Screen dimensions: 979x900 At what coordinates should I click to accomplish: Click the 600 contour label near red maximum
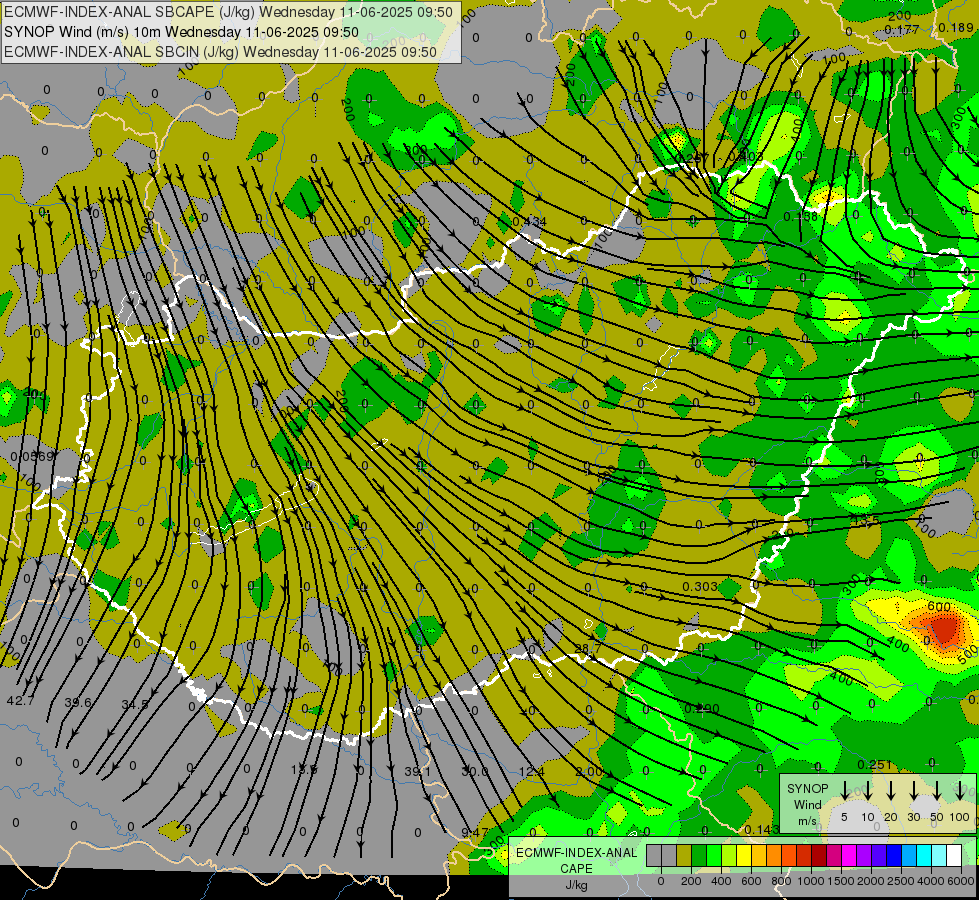pos(939,607)
